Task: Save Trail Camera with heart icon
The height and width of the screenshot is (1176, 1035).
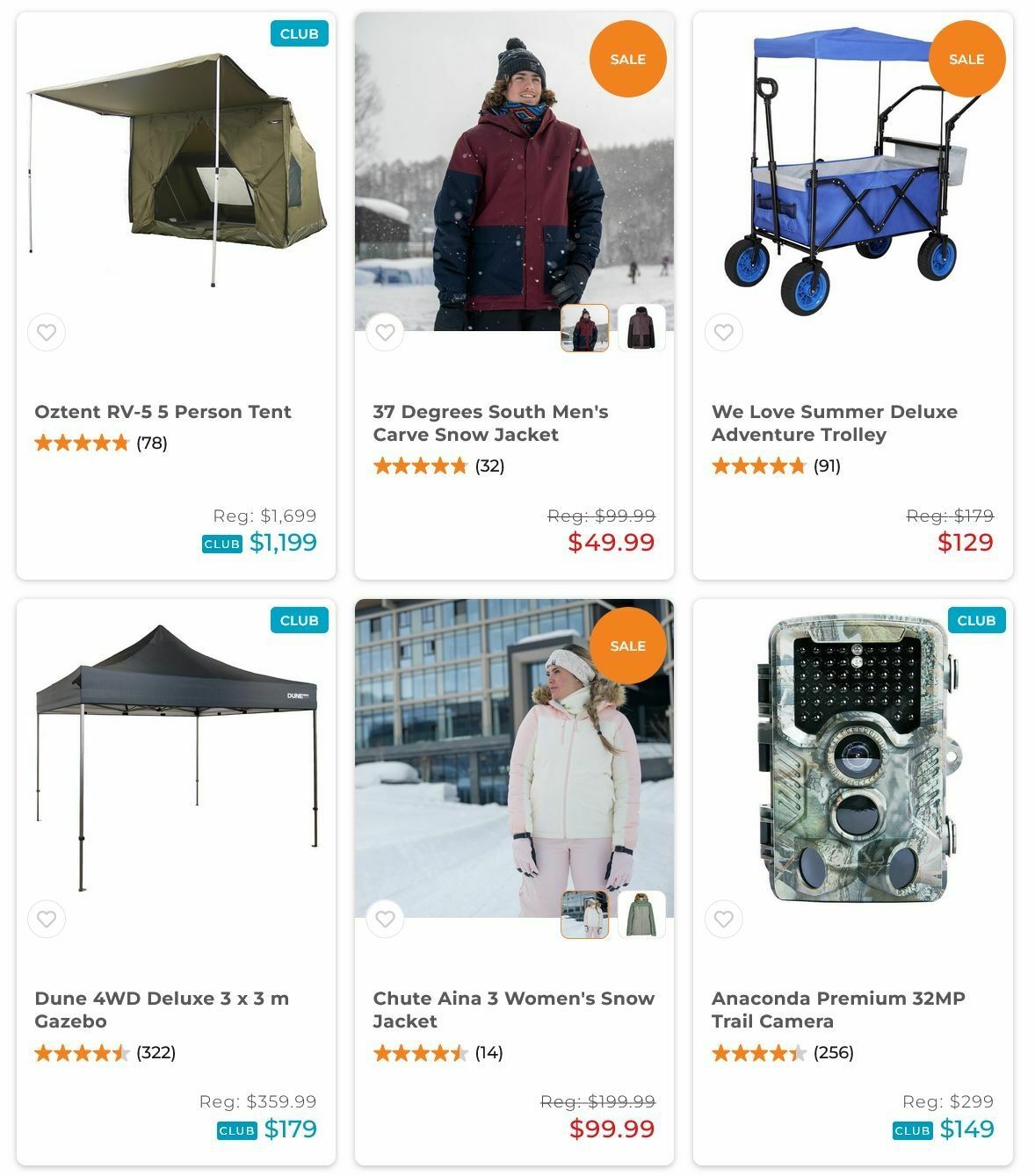Action: [724, 920]
